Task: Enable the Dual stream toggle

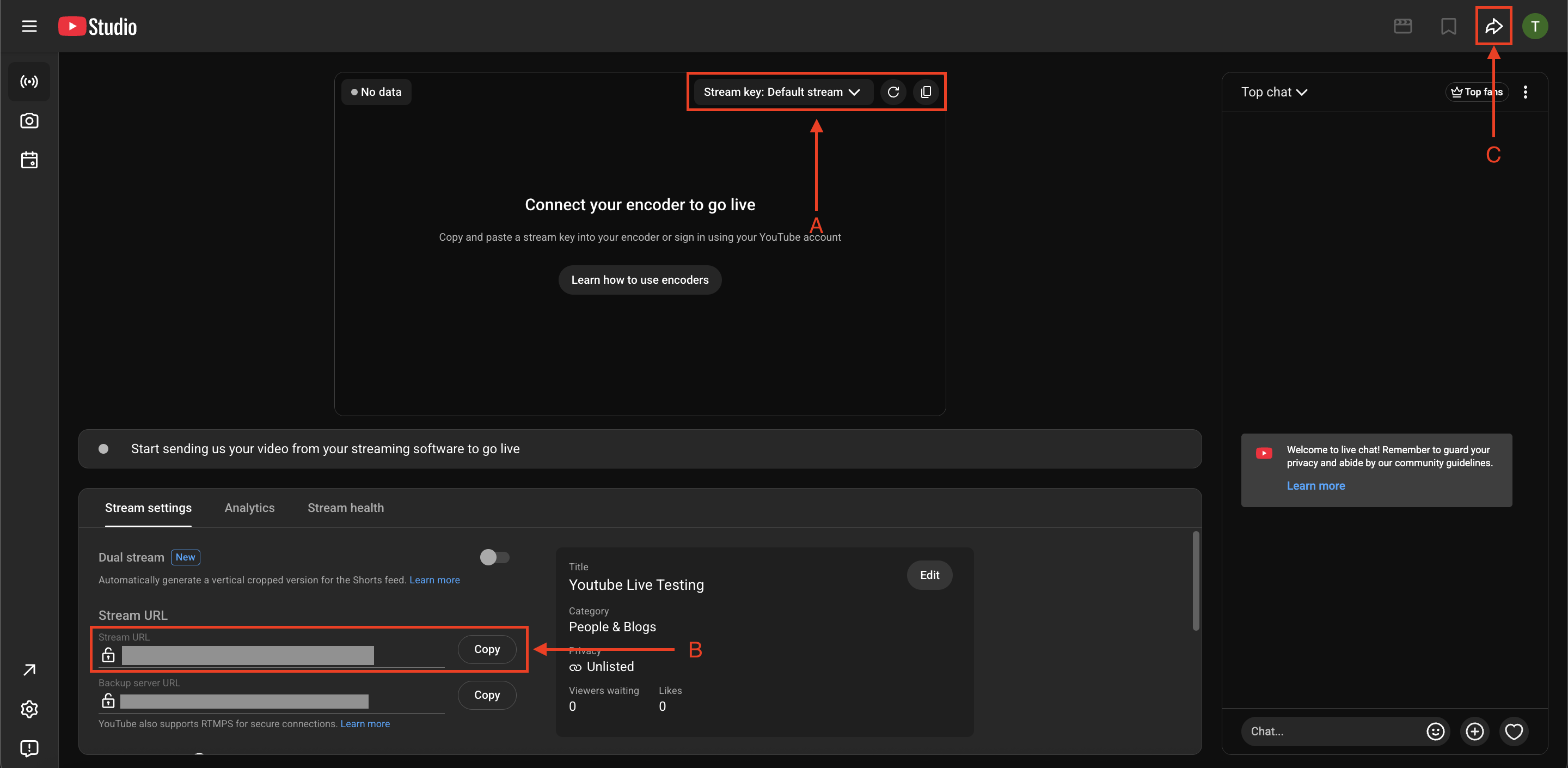Action: (494, 557)
